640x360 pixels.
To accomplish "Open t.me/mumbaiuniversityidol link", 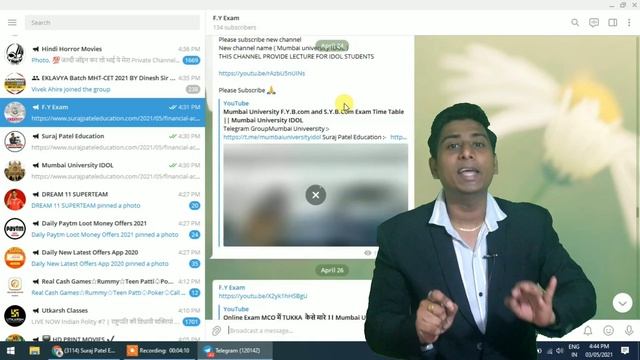I will 272,137.
